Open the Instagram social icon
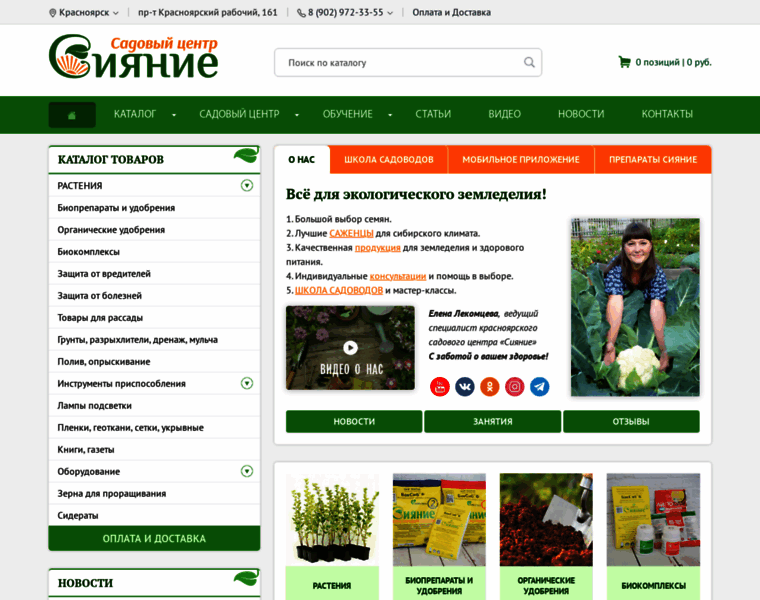Image resolution: width=760 pixels, height=600 pixels. pyautogui.click(x=515, y=387)
